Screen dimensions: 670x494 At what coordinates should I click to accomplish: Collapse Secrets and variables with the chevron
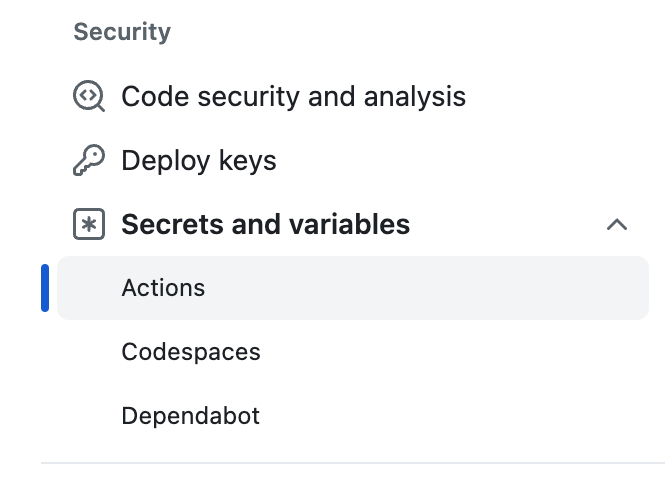[x=617, y=225]
